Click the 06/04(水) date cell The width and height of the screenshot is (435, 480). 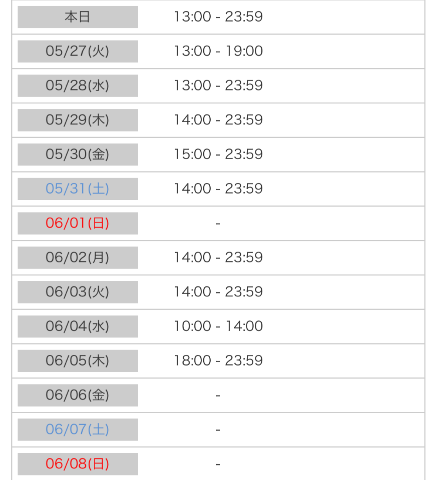pos(78,326)
